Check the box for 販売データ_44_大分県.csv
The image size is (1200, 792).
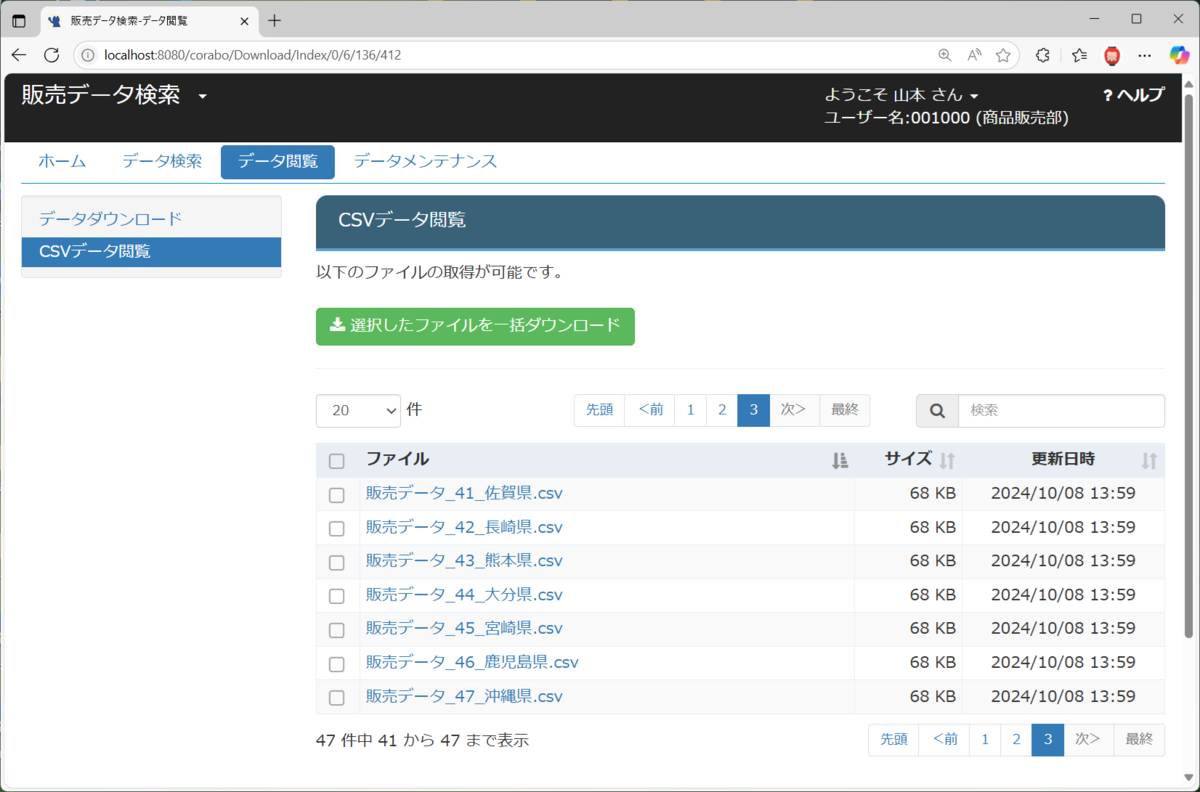click(337, 597)
